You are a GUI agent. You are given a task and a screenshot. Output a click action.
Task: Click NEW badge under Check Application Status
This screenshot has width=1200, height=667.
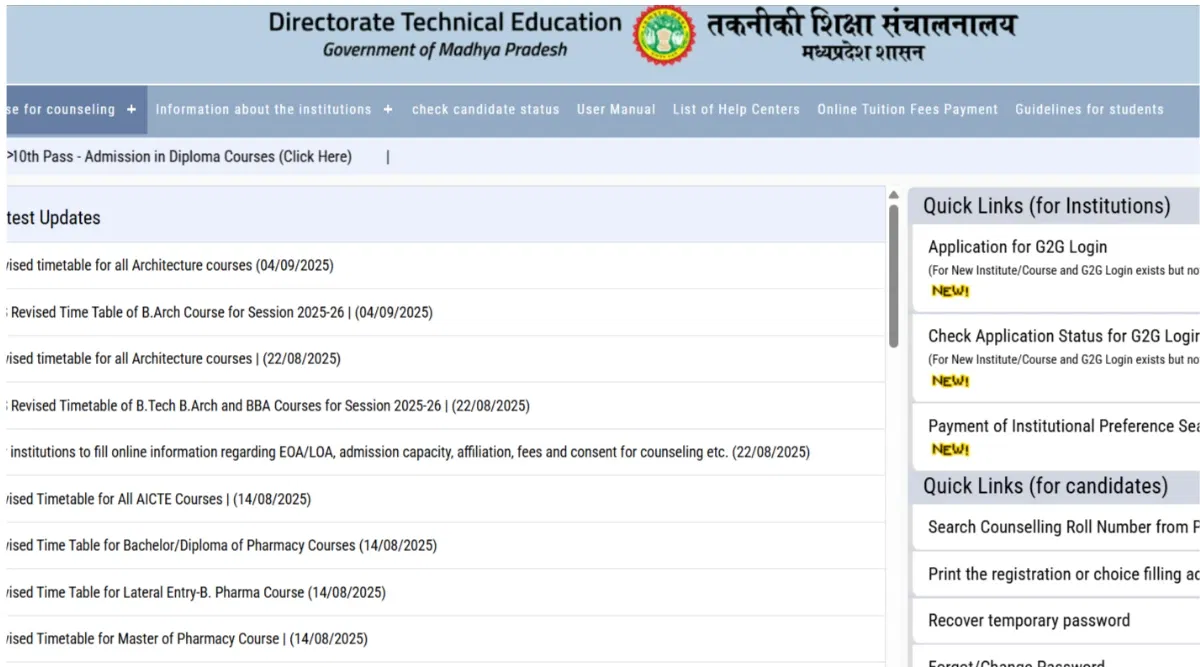(950, 381)
